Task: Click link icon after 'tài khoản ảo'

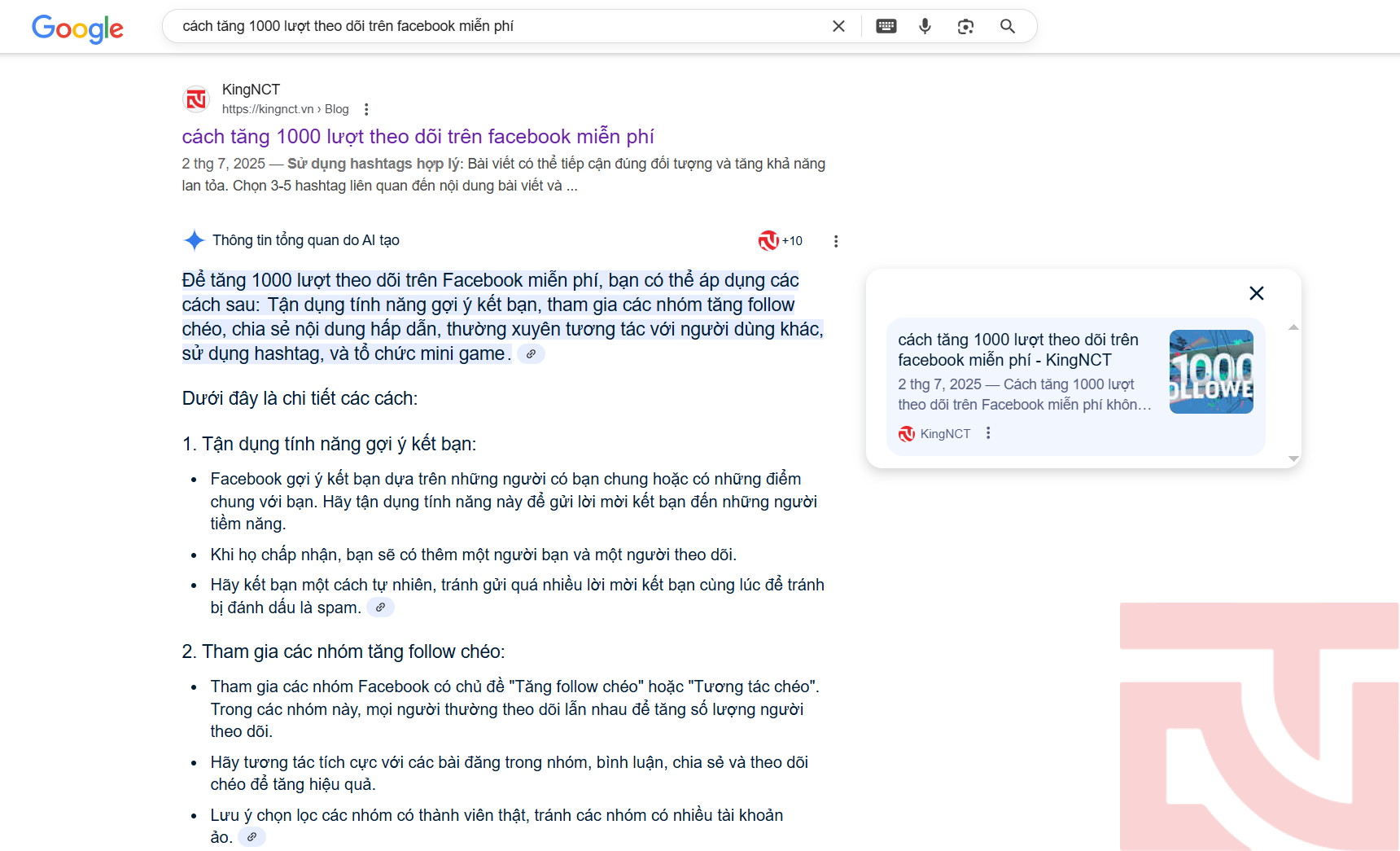Action: pos(252,837)
